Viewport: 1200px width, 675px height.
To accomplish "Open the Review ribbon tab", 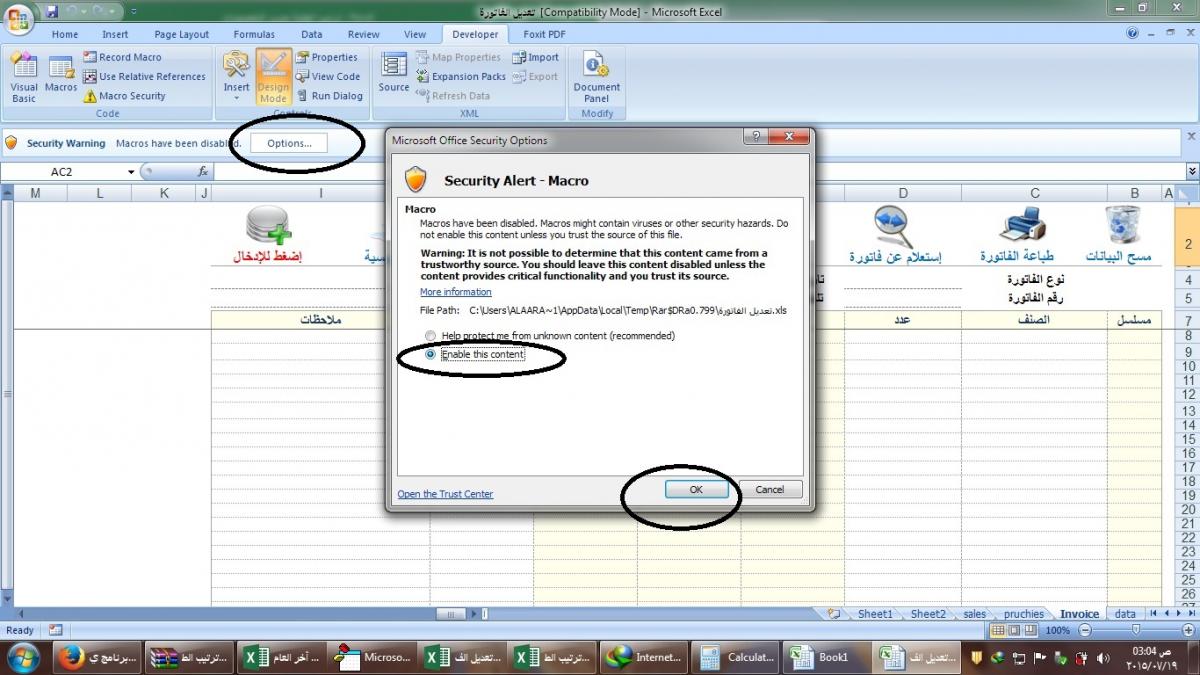I will pyautogui.click(x=364, y=34).
